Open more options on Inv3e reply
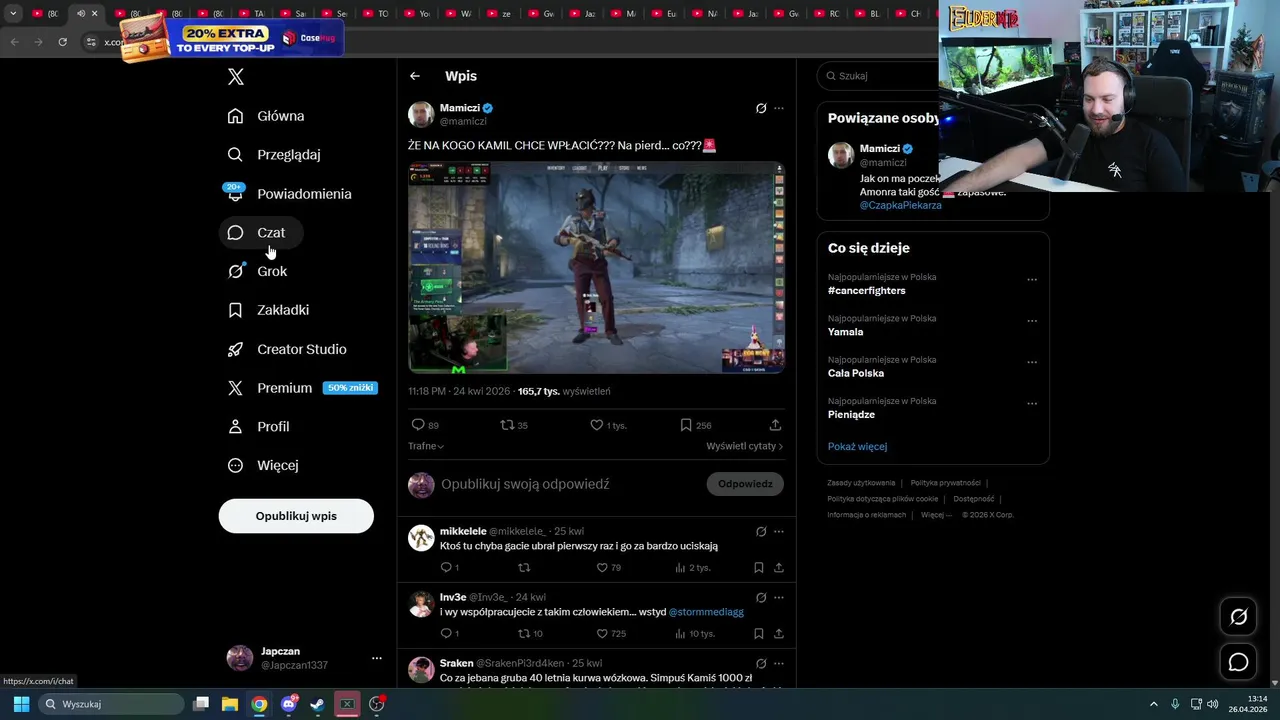The width and height of the screenshot is (1280, 720). 779,597
